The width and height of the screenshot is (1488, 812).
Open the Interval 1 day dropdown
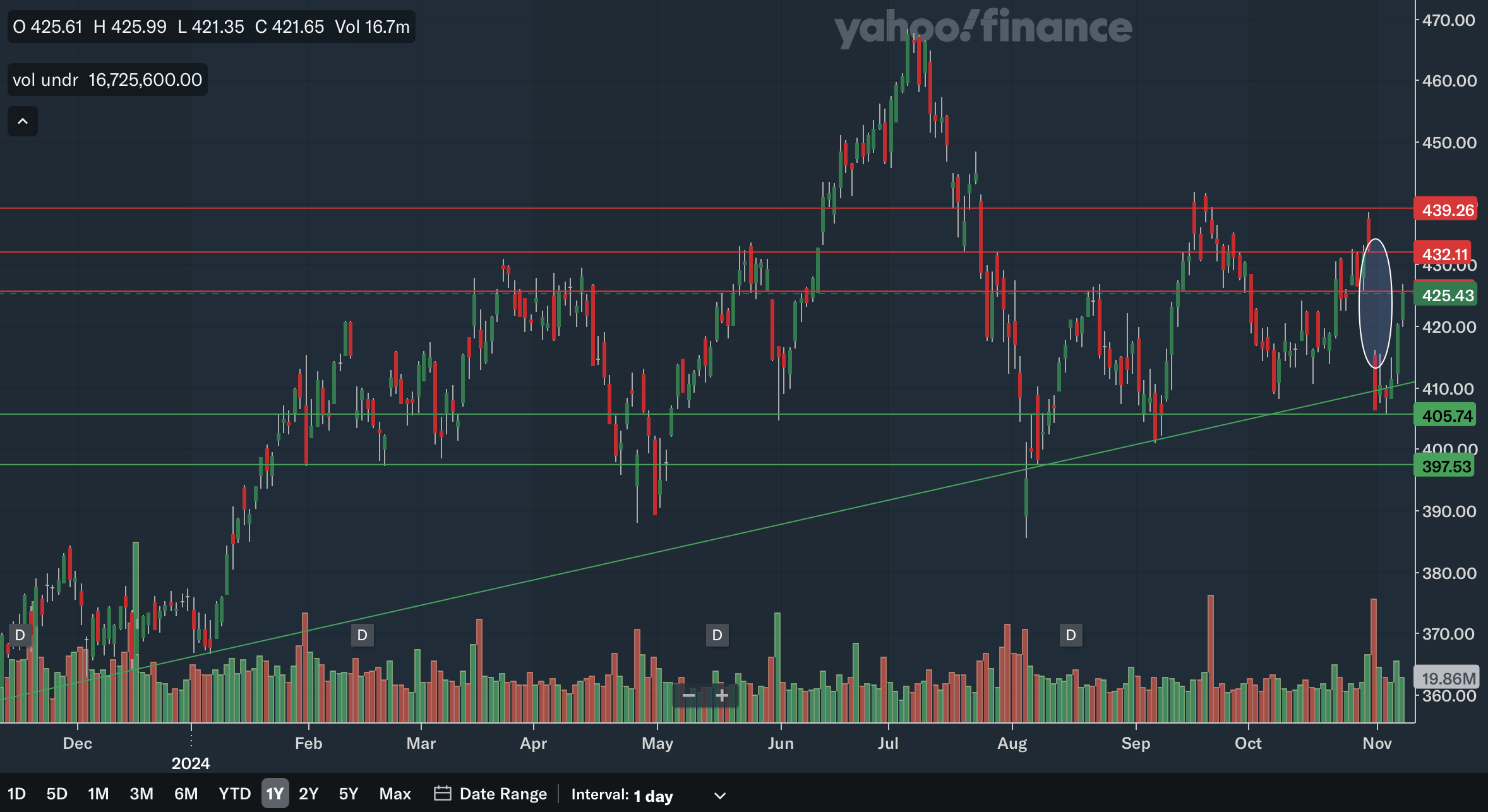[x=652, y=795]
